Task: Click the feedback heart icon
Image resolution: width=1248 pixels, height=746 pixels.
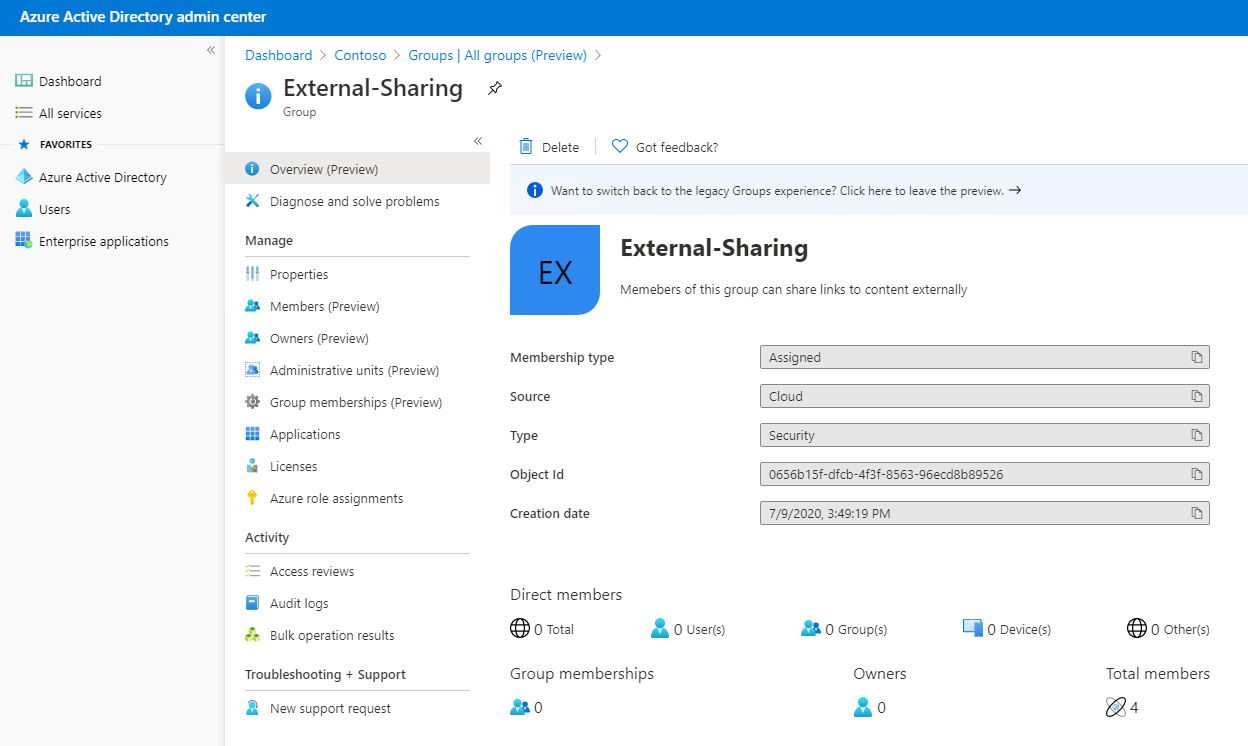Action: (620, 146)
